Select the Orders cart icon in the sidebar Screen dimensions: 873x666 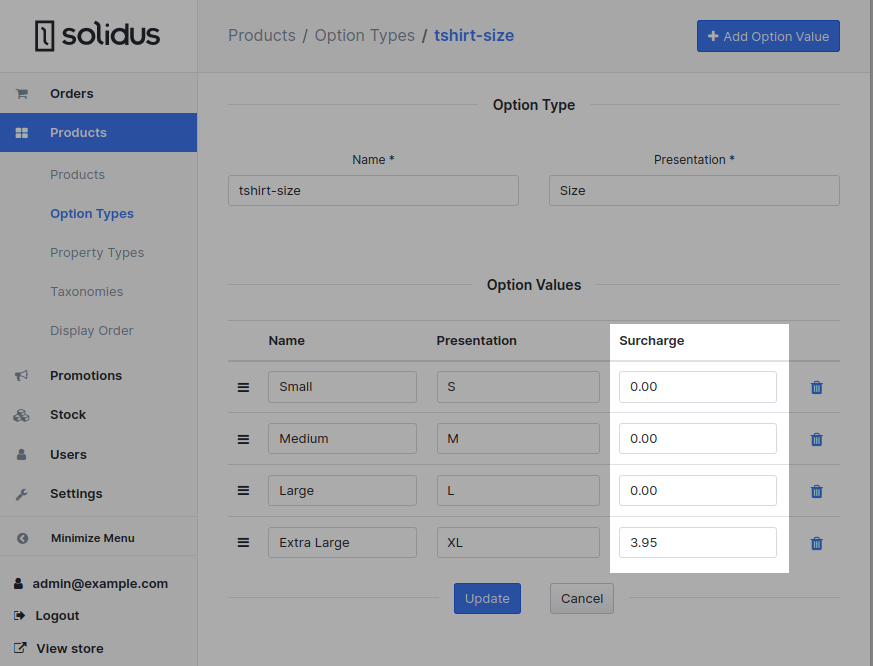pyautogui.click(x=21, y=92)
